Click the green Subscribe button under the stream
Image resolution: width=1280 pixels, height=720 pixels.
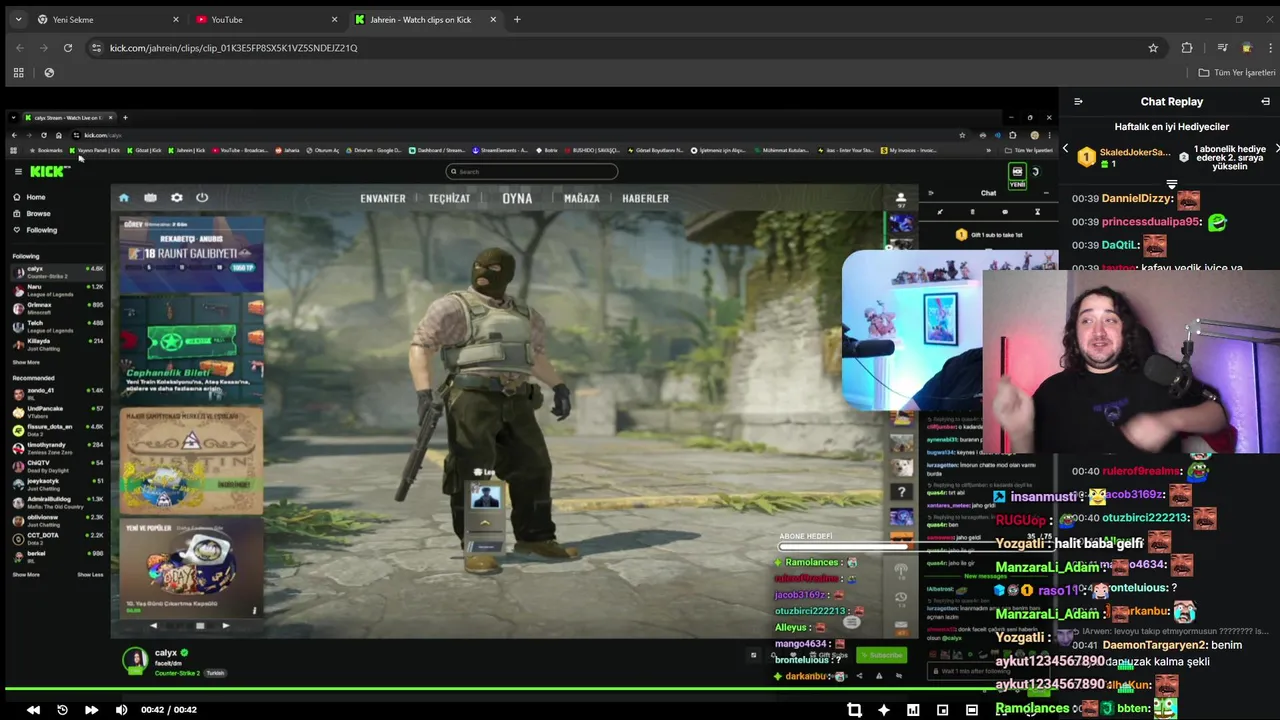pyautogui.click(x=882, y=655)
